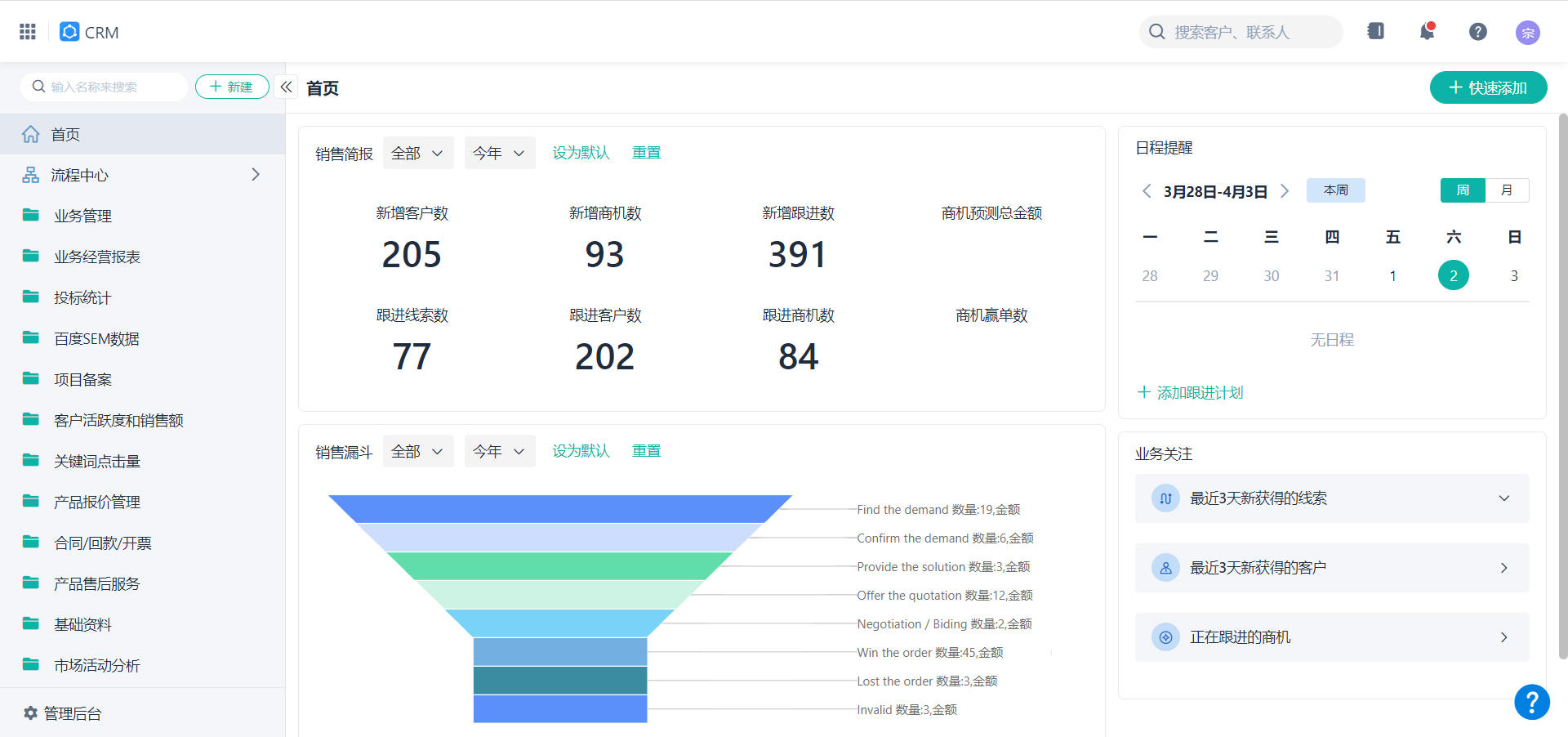This screenshot has height=737, width=1568.
Task: Collapse the 最近3天新获得的线索 panel
Action: click(x=1504, y=498)
